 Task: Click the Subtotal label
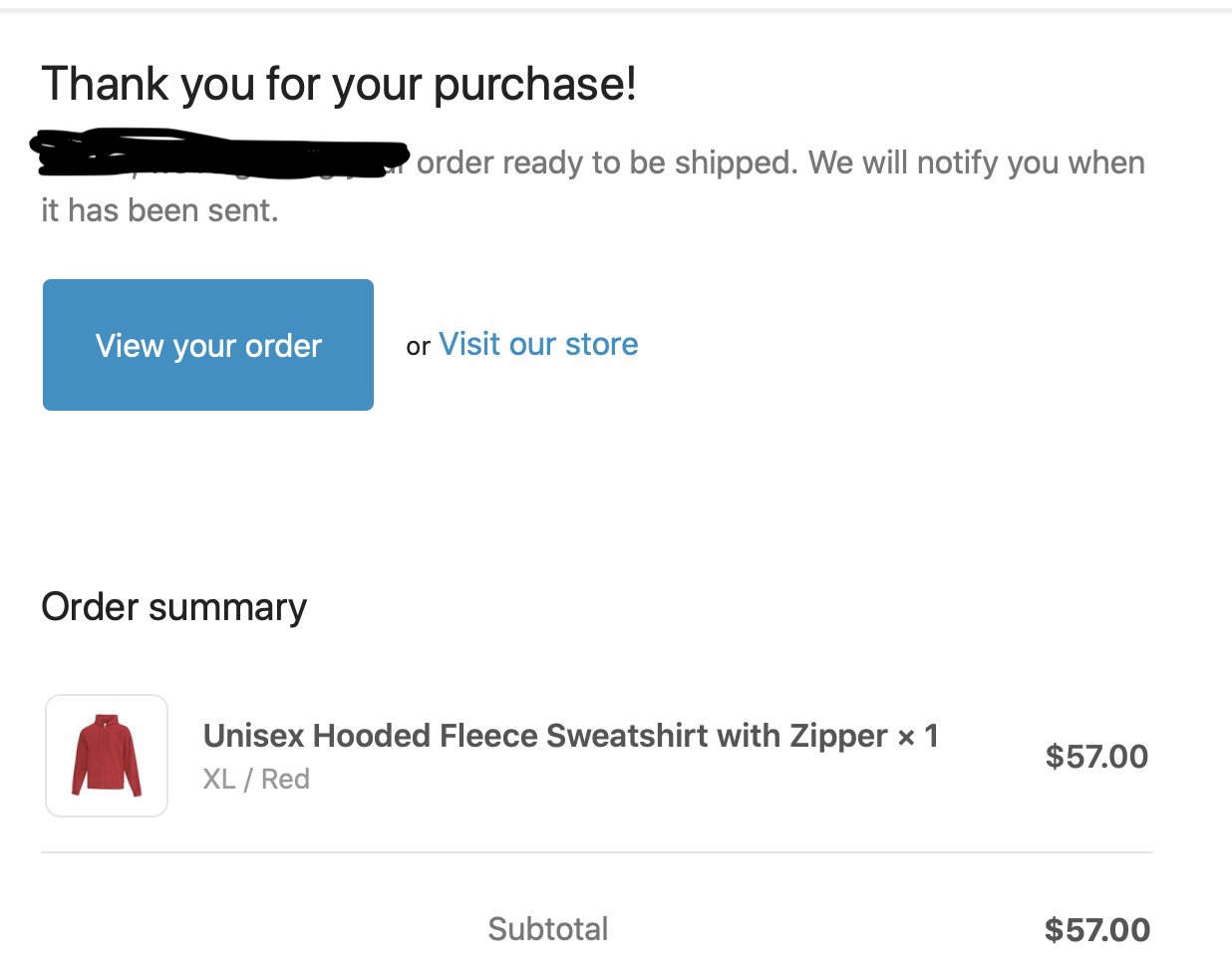click(x=547, y=929)
